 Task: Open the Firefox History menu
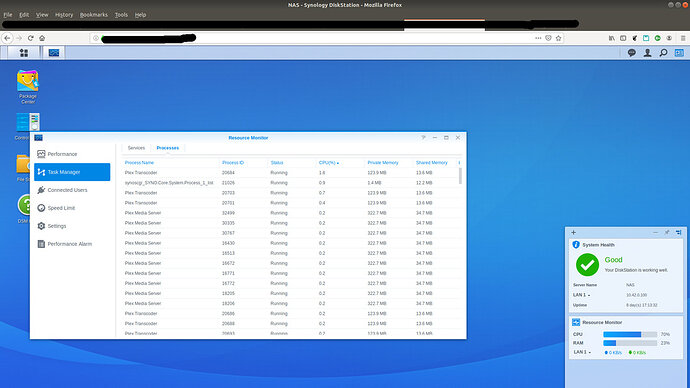(x=64, y=15)
